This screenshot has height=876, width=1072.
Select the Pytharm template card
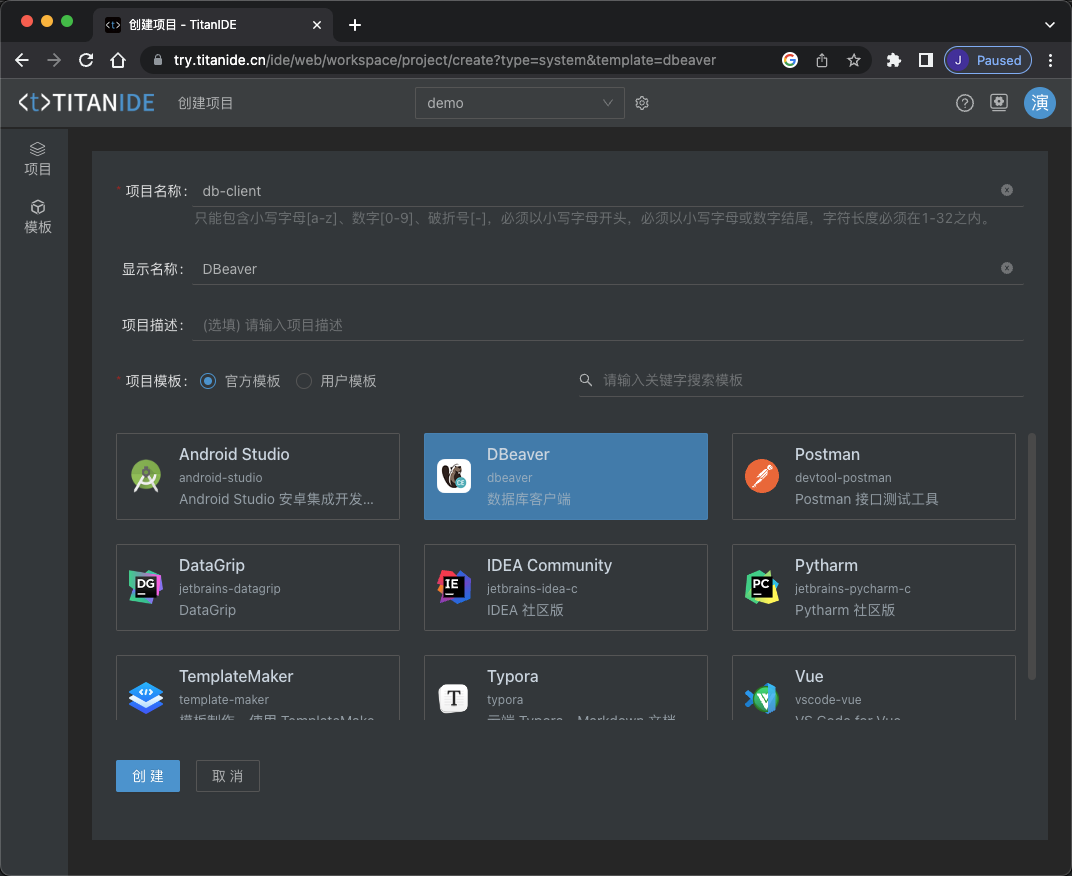tap(873, 587)
